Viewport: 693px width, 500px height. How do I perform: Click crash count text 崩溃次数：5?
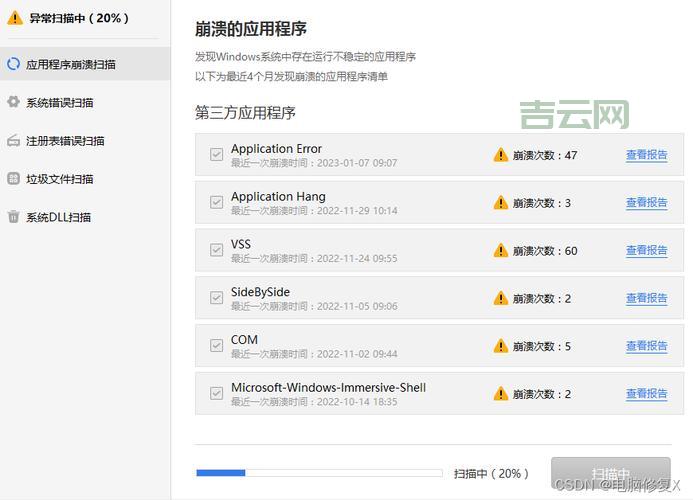click(x=542, y=346)
